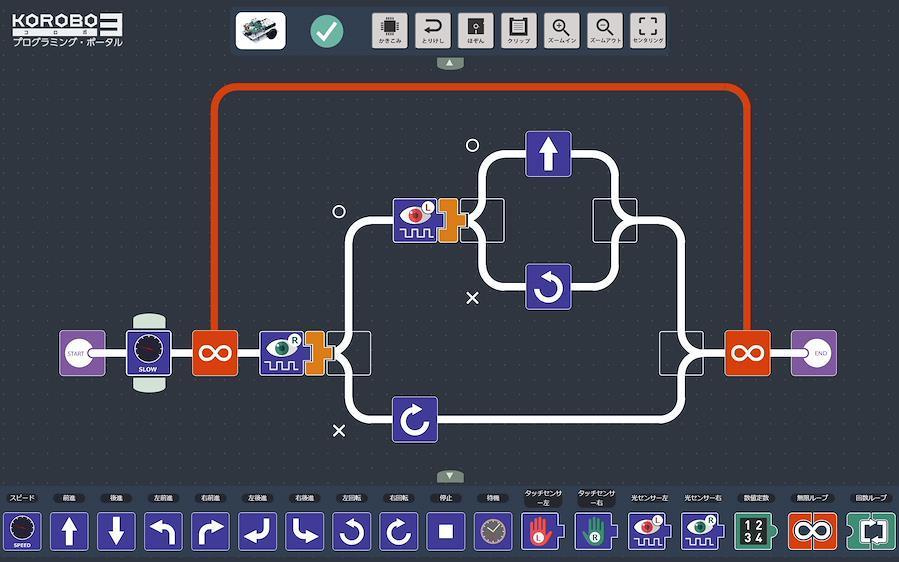Click the SLOW speed gauge block on the canvas
The width and height of the screenshot is (899, 562).
click(x=148, y=353)
